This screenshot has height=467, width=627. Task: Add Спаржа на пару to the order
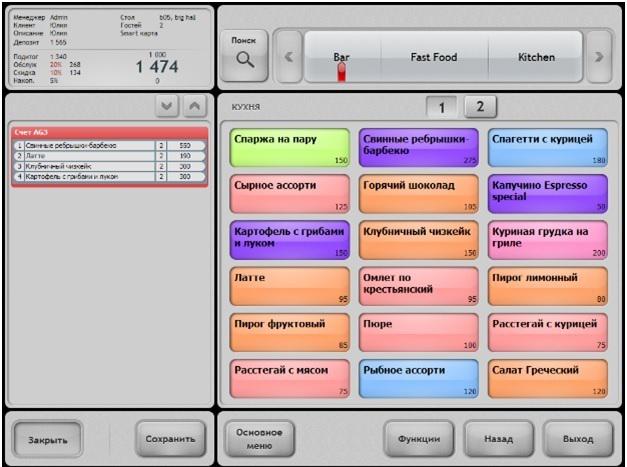tap(290, 148)
